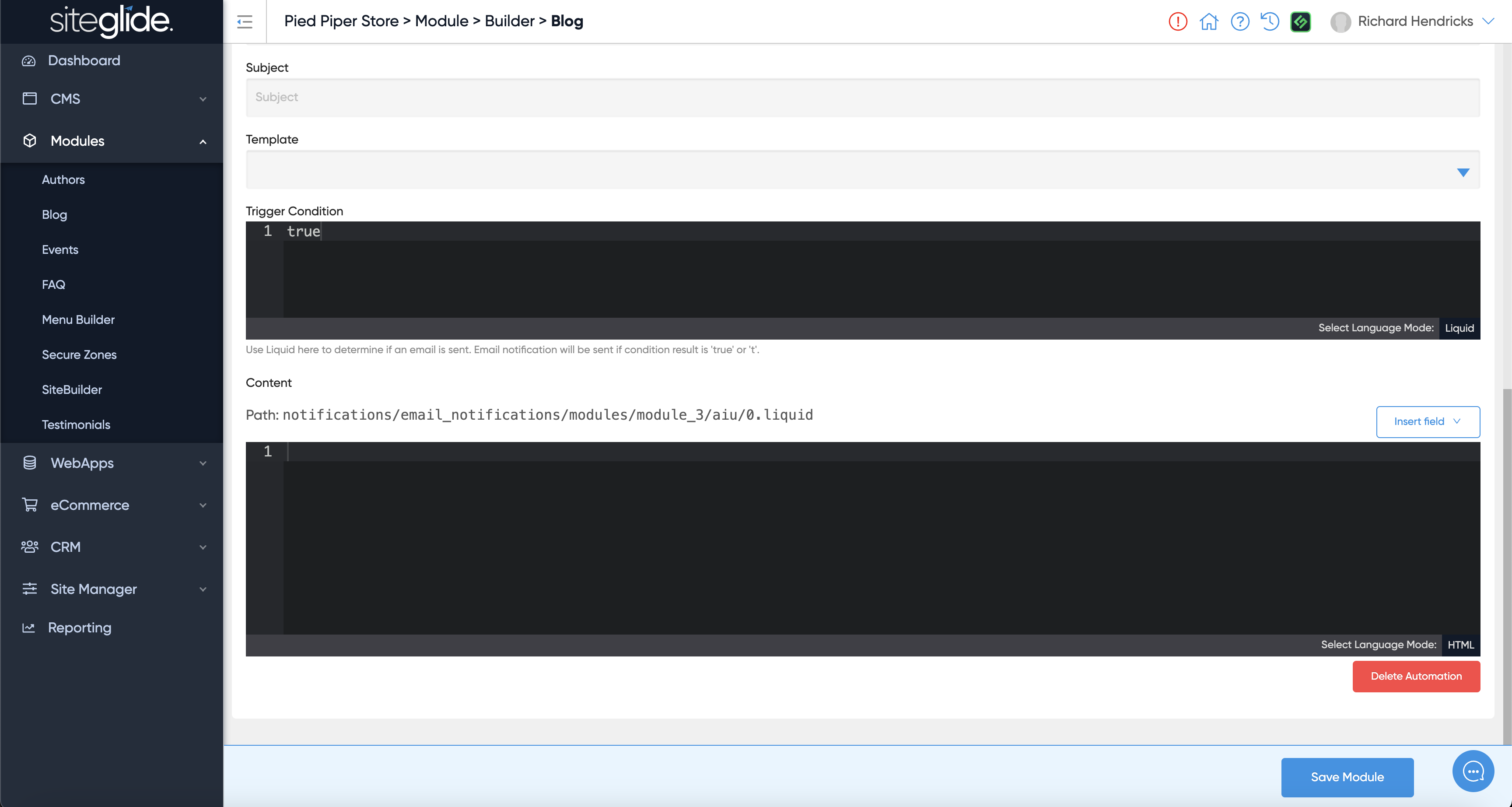The height and width of the screenshot is (807, 1512).
Task: Click the help question mark icon
Action: [x=1239, y=22]
